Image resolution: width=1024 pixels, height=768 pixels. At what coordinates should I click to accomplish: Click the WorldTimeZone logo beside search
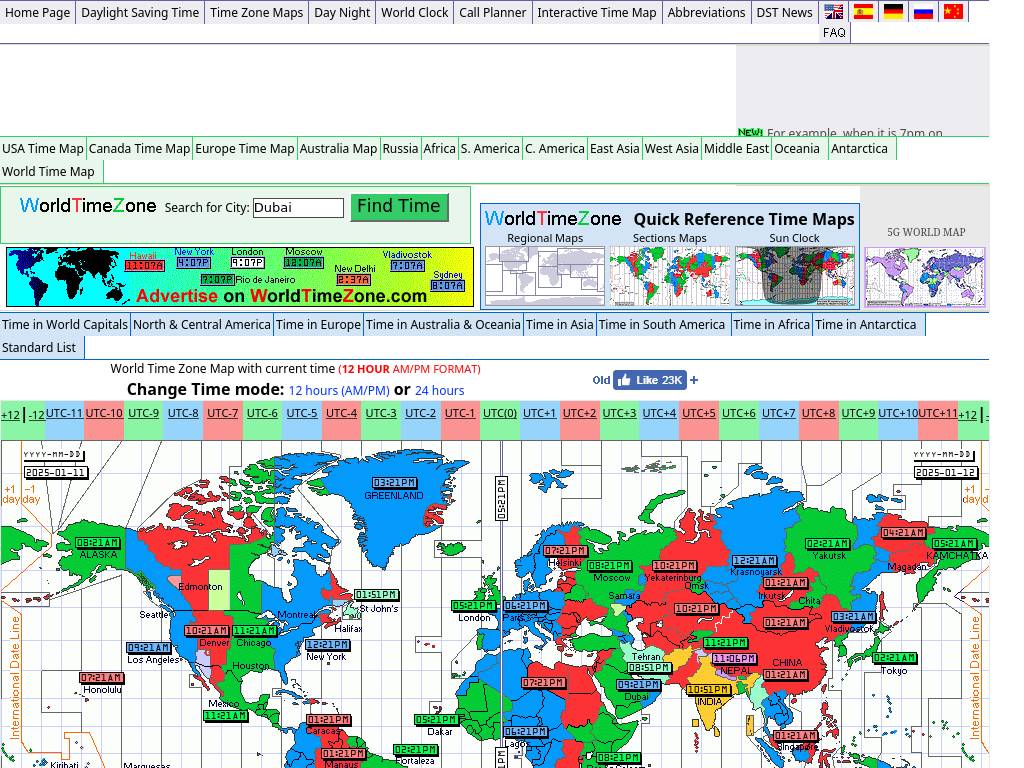point(88,206)
